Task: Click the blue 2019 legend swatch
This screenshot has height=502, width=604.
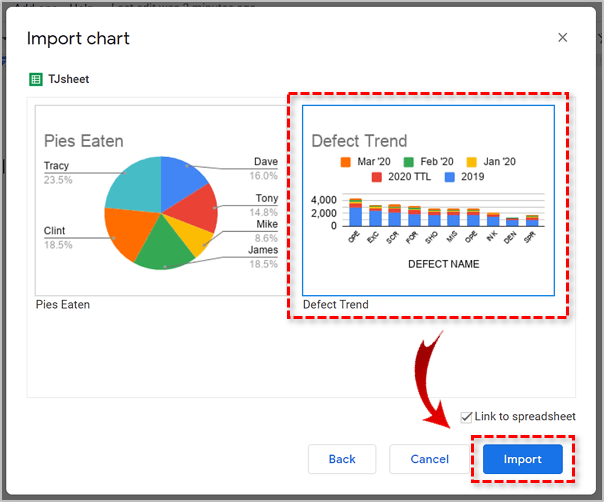Action: [449, 177]
